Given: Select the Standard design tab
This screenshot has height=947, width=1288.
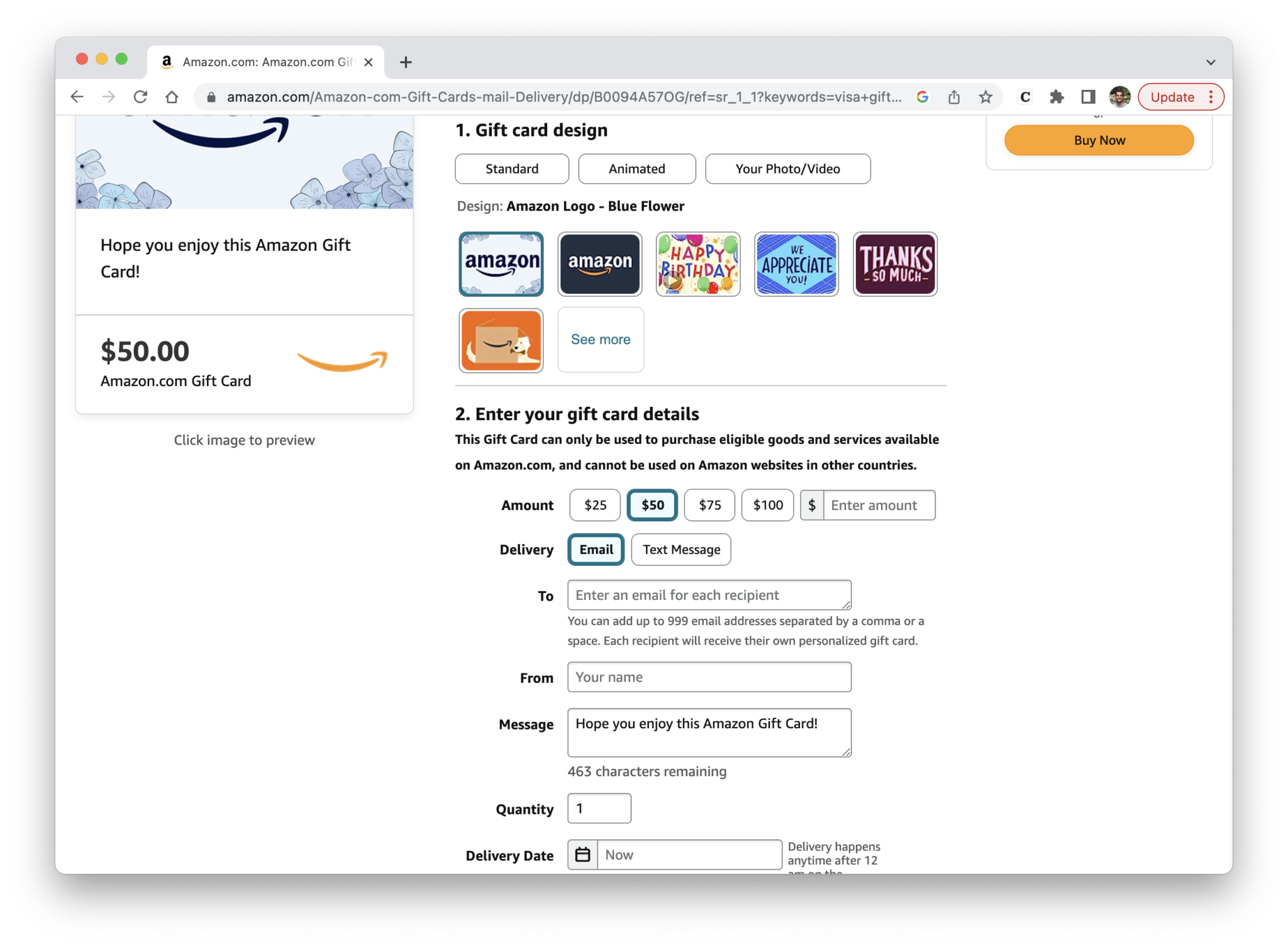Looking at the screenshot, I should tap(511, 168).
